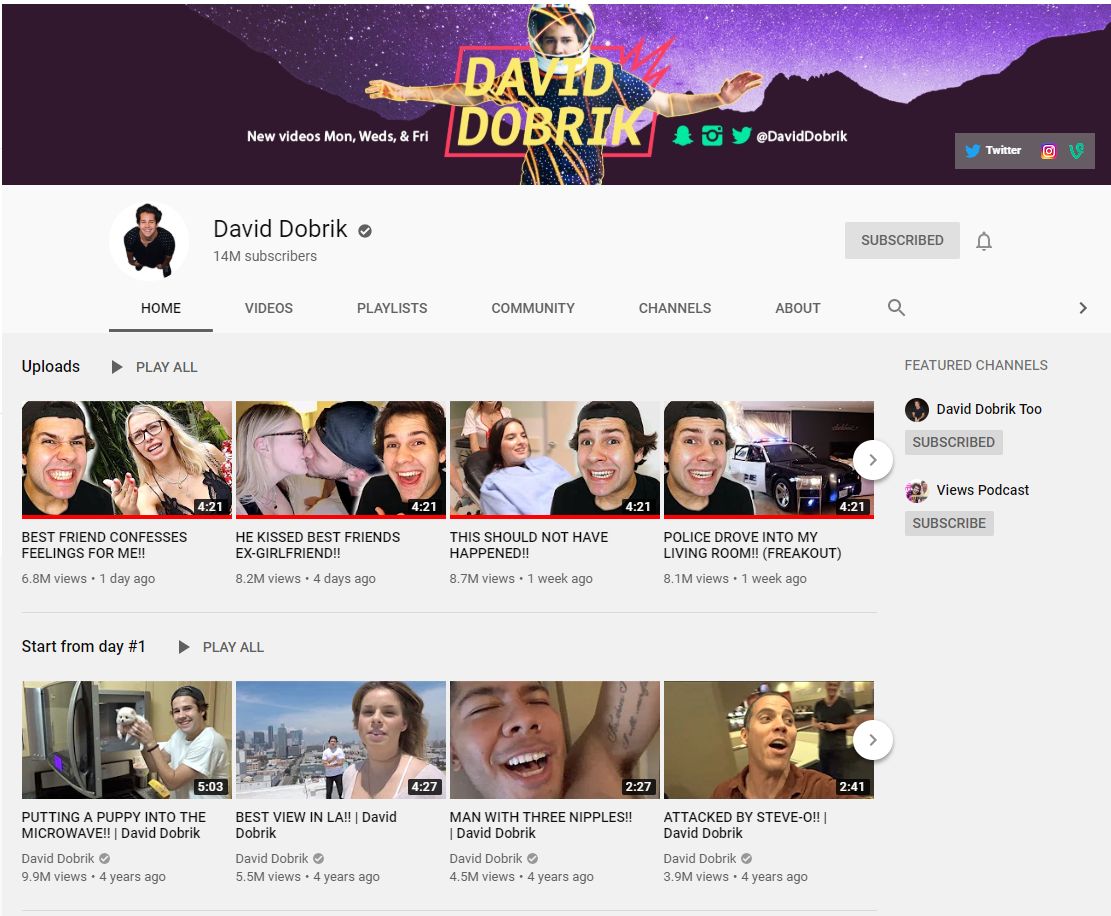1111x916 pixels.
Task: Click title ATTACKED BY STEVE-O!!
Action: point(745,825)
